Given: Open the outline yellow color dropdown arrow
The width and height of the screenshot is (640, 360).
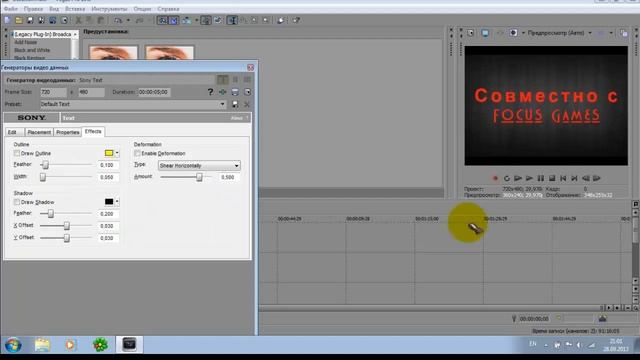Looking at the screenshot, I should 117,153.
